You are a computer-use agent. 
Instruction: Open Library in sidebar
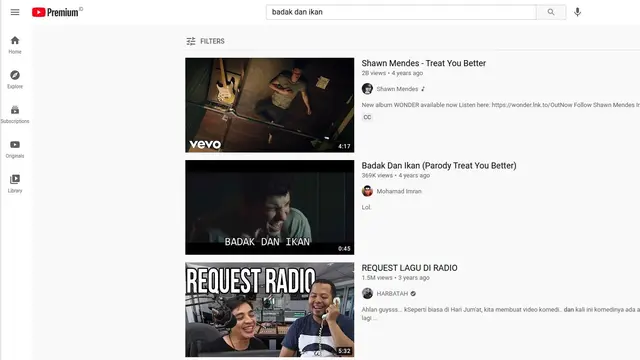point(15,184)
